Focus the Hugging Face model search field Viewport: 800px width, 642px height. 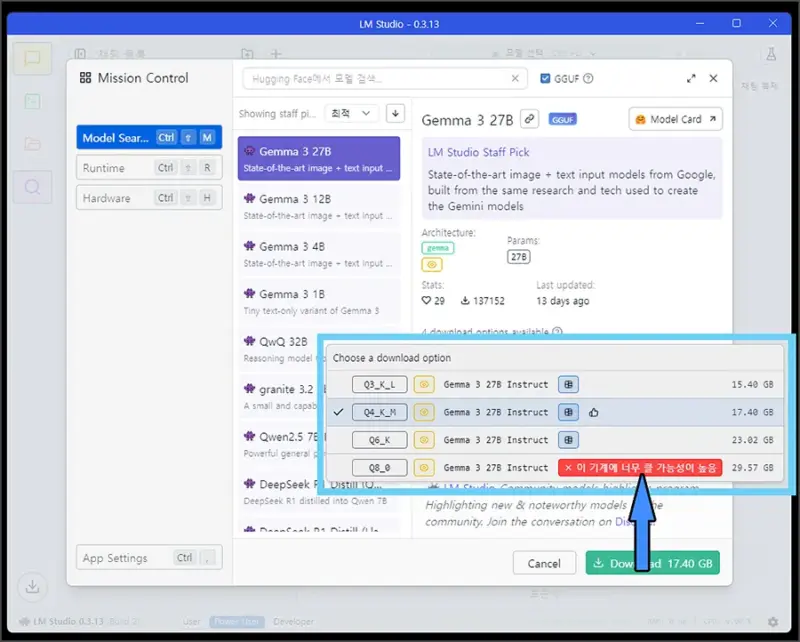385,79
